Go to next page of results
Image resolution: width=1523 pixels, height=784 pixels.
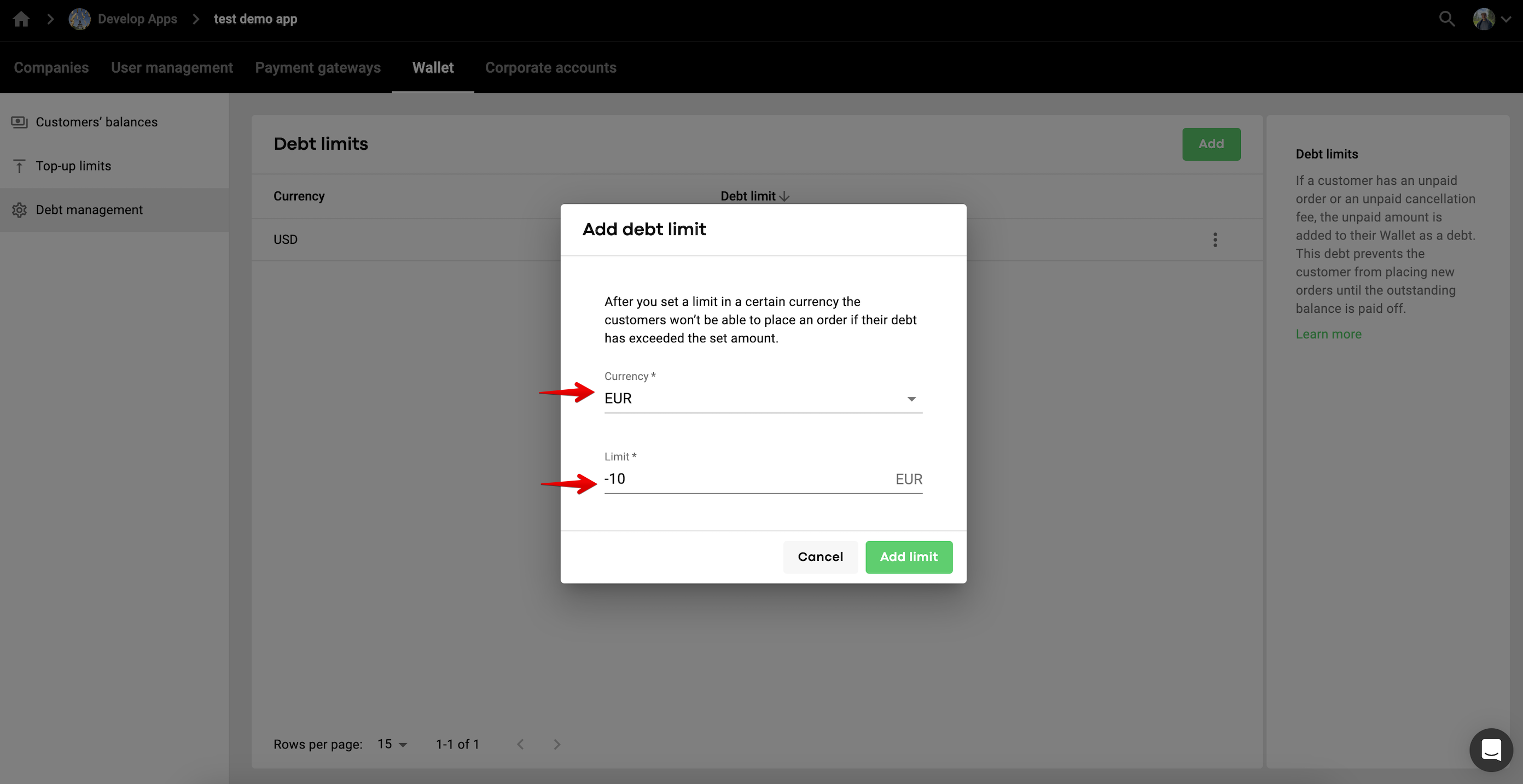pyautogui.click(x=556, y=745)
